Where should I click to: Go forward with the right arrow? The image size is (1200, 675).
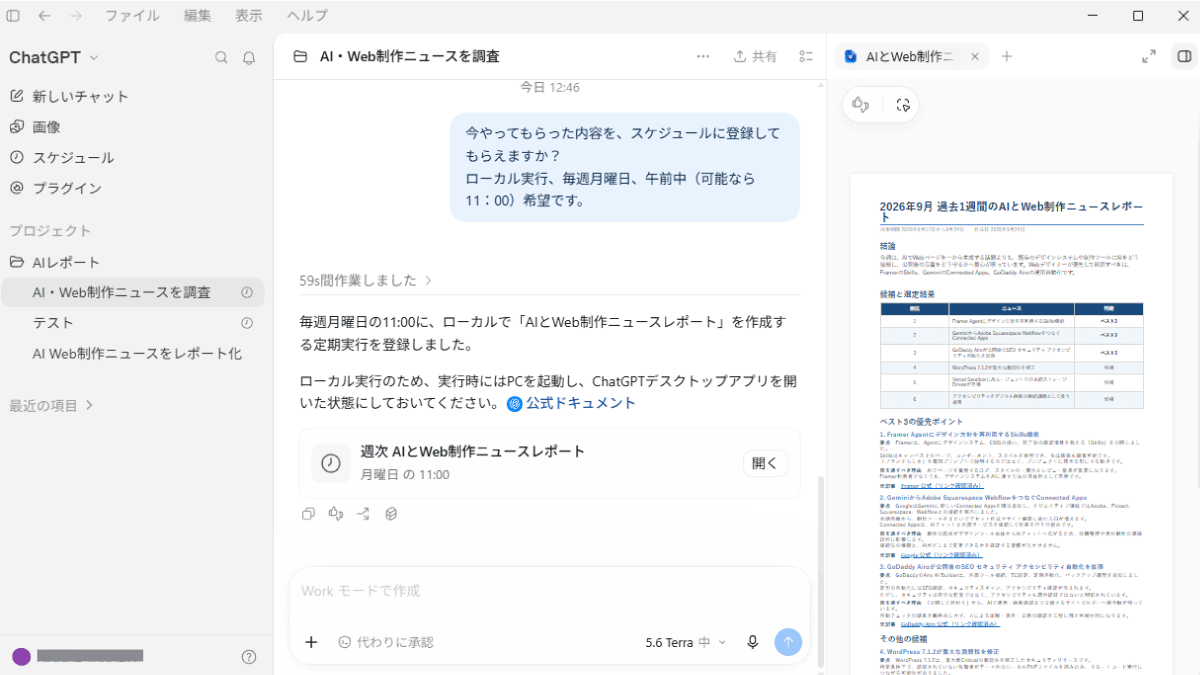pyautogui.click(x=77, y=16)
